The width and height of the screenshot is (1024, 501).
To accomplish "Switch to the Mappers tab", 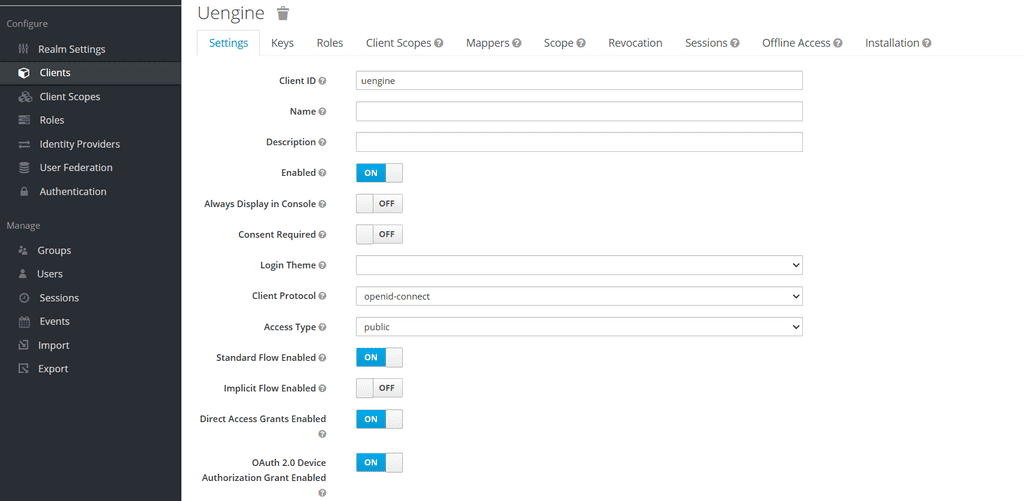I will click(494, 43).
